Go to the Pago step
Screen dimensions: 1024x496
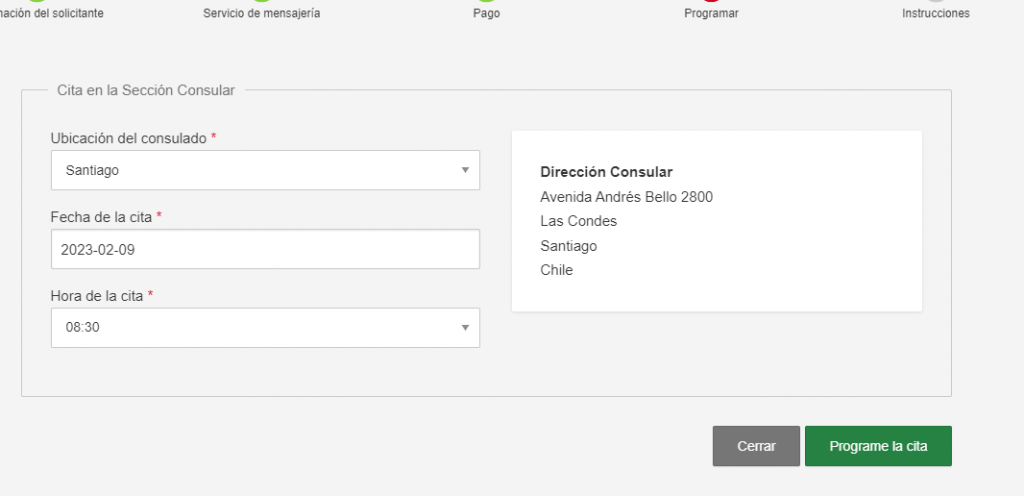pyautogui.click(x=487, y=13)
